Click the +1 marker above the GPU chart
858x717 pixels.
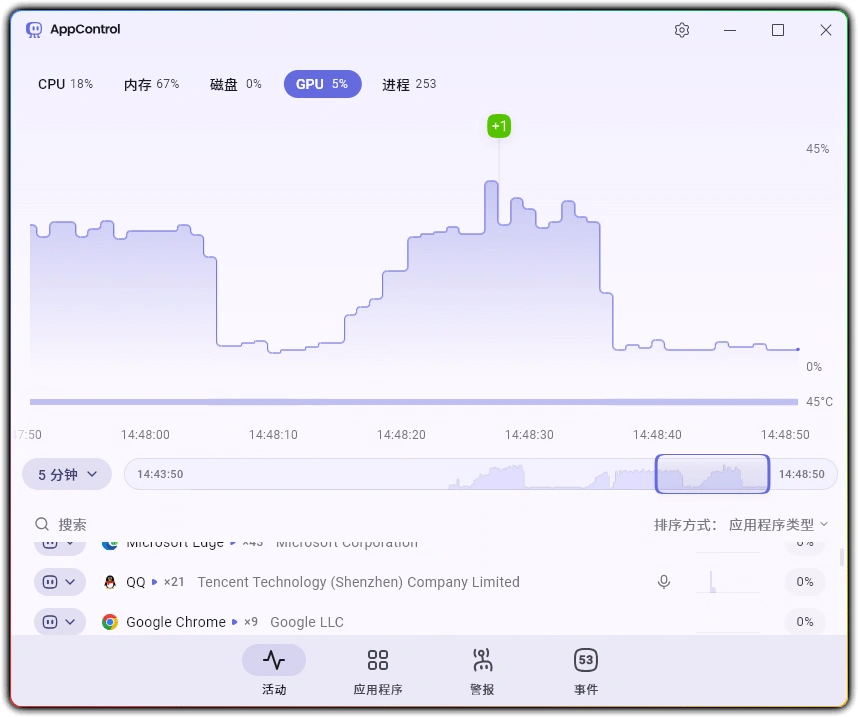[x=499, y=126]
